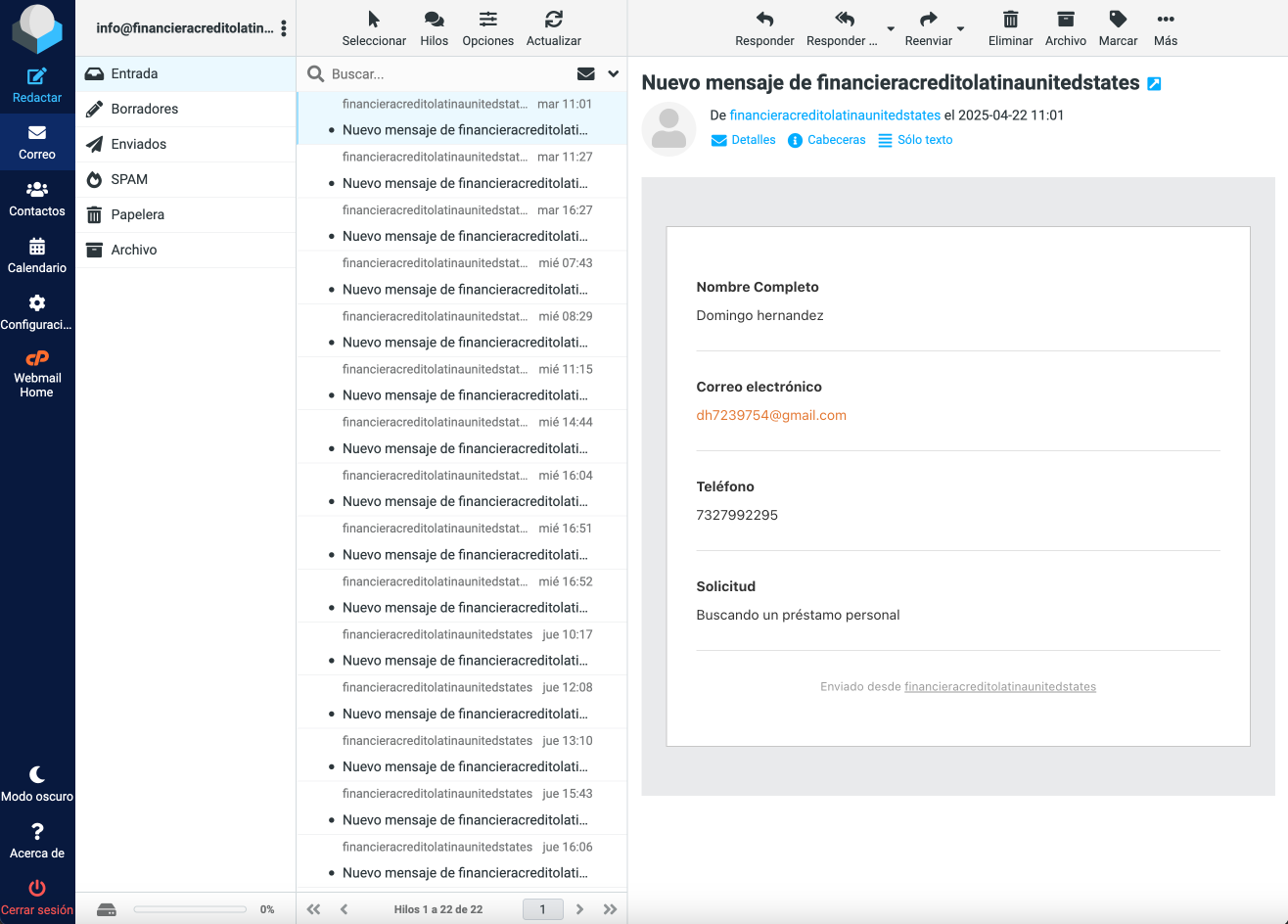
Task: Open message in new window icon
Action: pyautogui.click(x=1154, y=84)
